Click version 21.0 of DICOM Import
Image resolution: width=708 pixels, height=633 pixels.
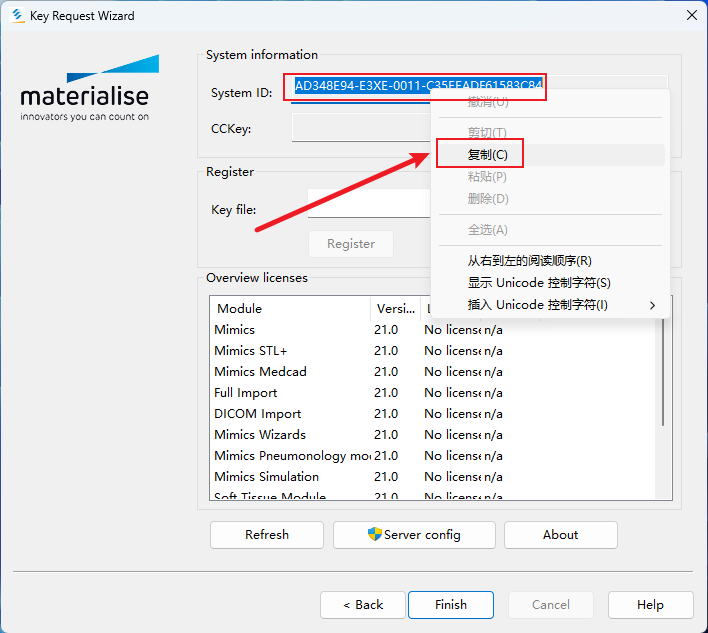click(386, 414)
